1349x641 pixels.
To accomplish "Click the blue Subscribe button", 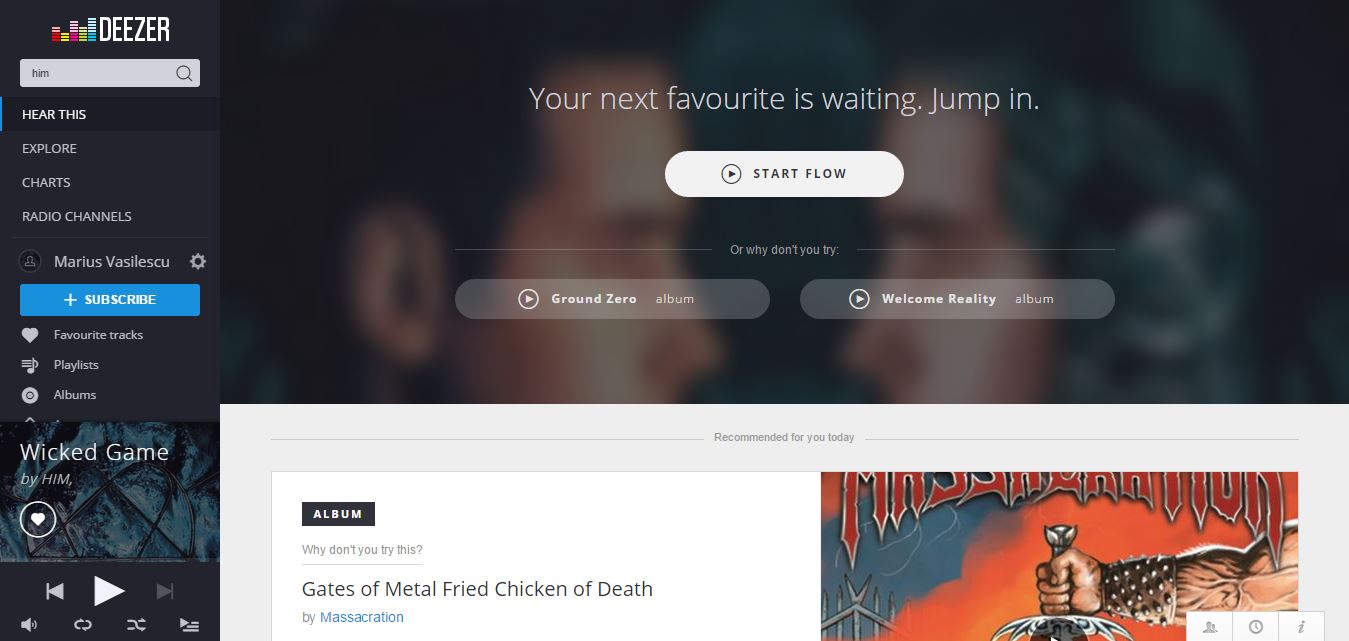I will pos(110,300).
